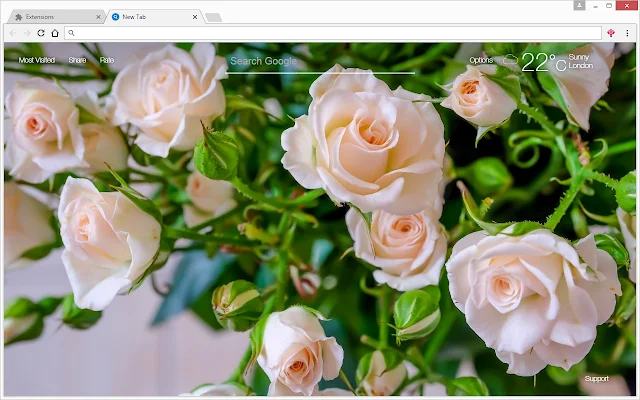The image size is (640, 400).
Task: Click the Sunny weather condition text
Action: (578, 57)
